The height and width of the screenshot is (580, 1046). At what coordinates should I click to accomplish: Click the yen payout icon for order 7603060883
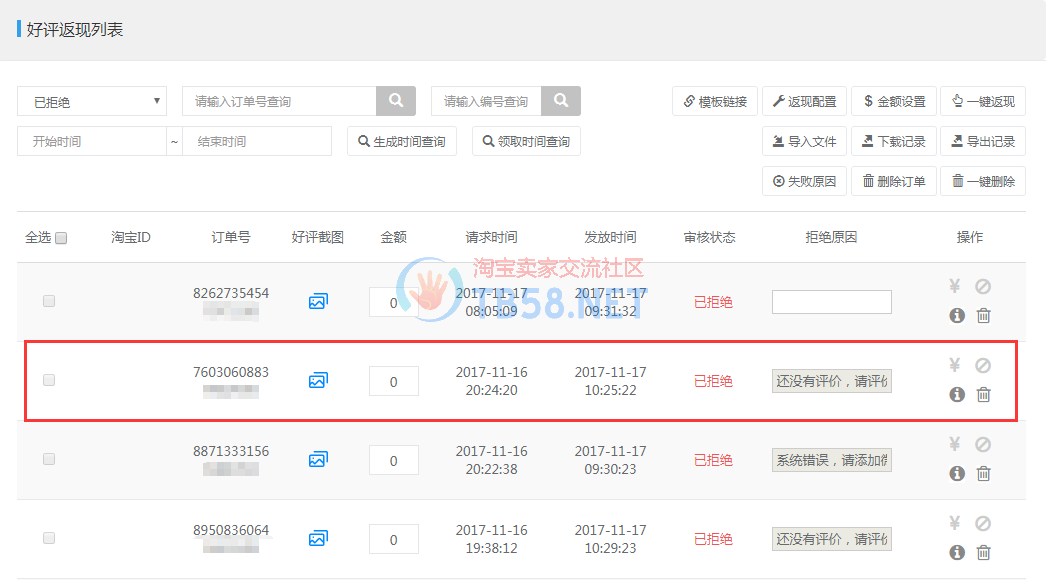tap(955, 365)
